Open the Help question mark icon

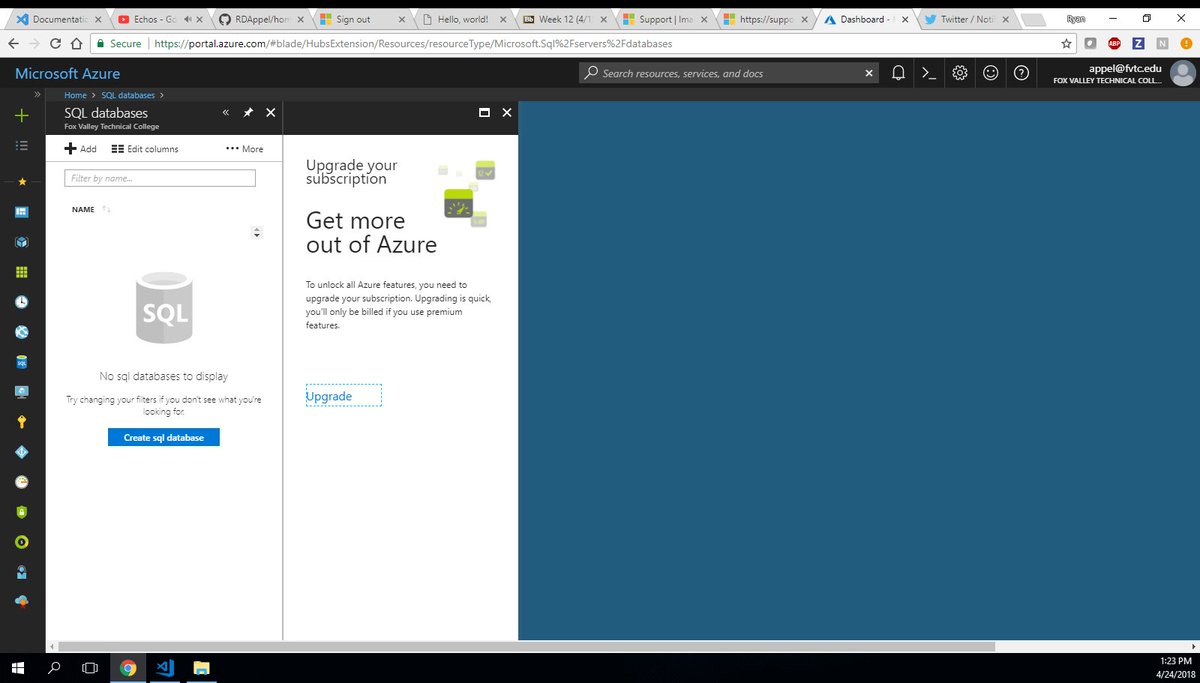tap(1021, 73)
